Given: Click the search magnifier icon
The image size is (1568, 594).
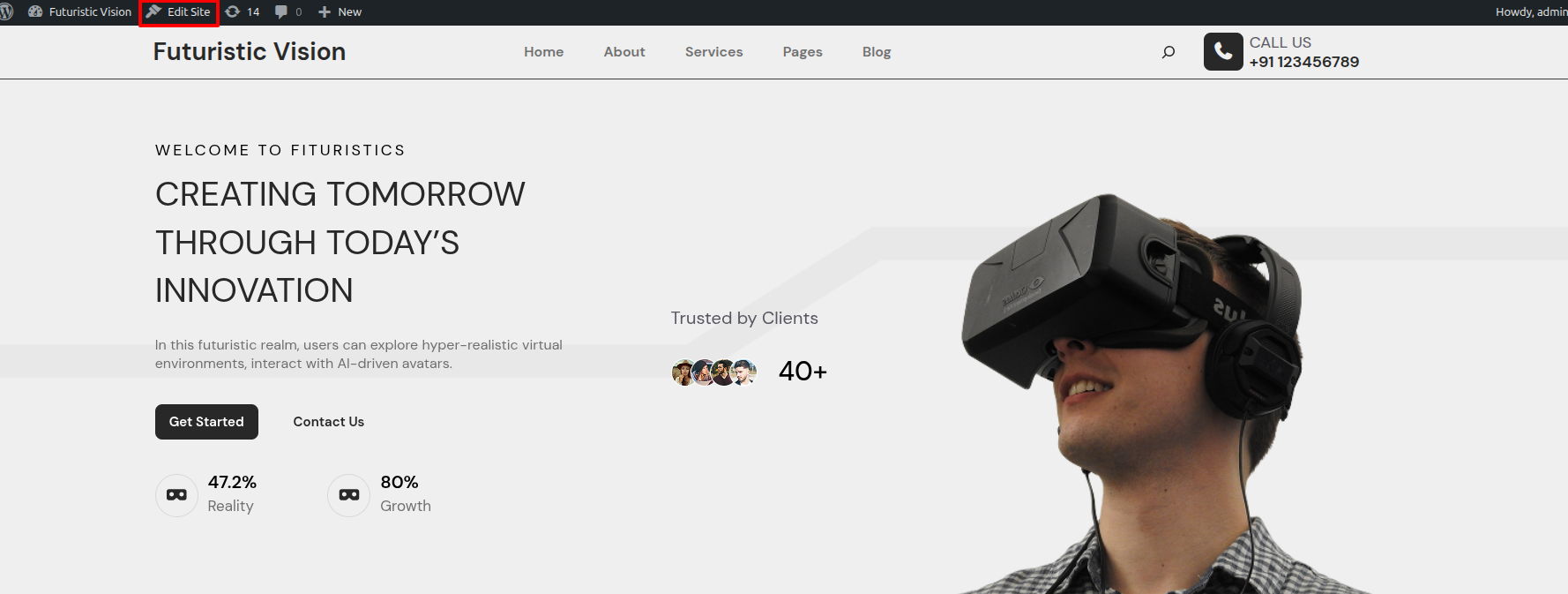Looking at the screenshot, I should tap(1169, 52).
